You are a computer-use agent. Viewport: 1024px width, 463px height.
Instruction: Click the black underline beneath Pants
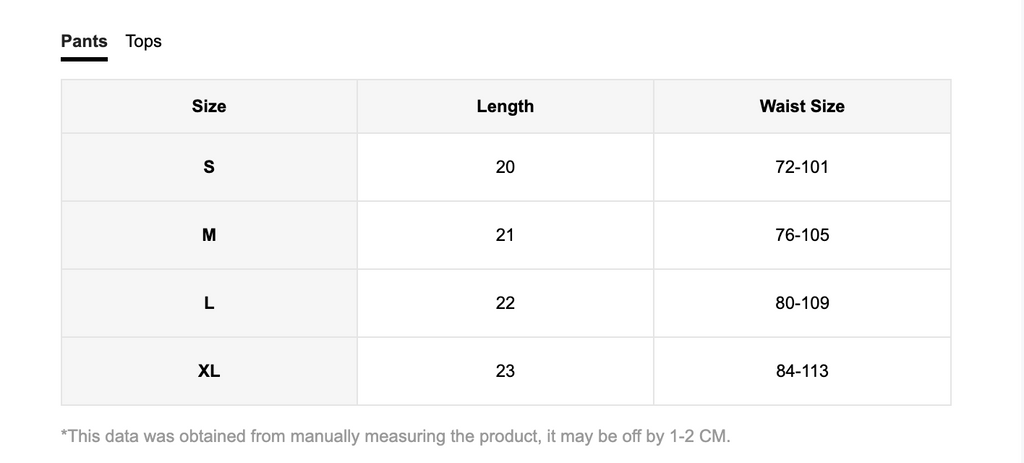coord(84,59)
